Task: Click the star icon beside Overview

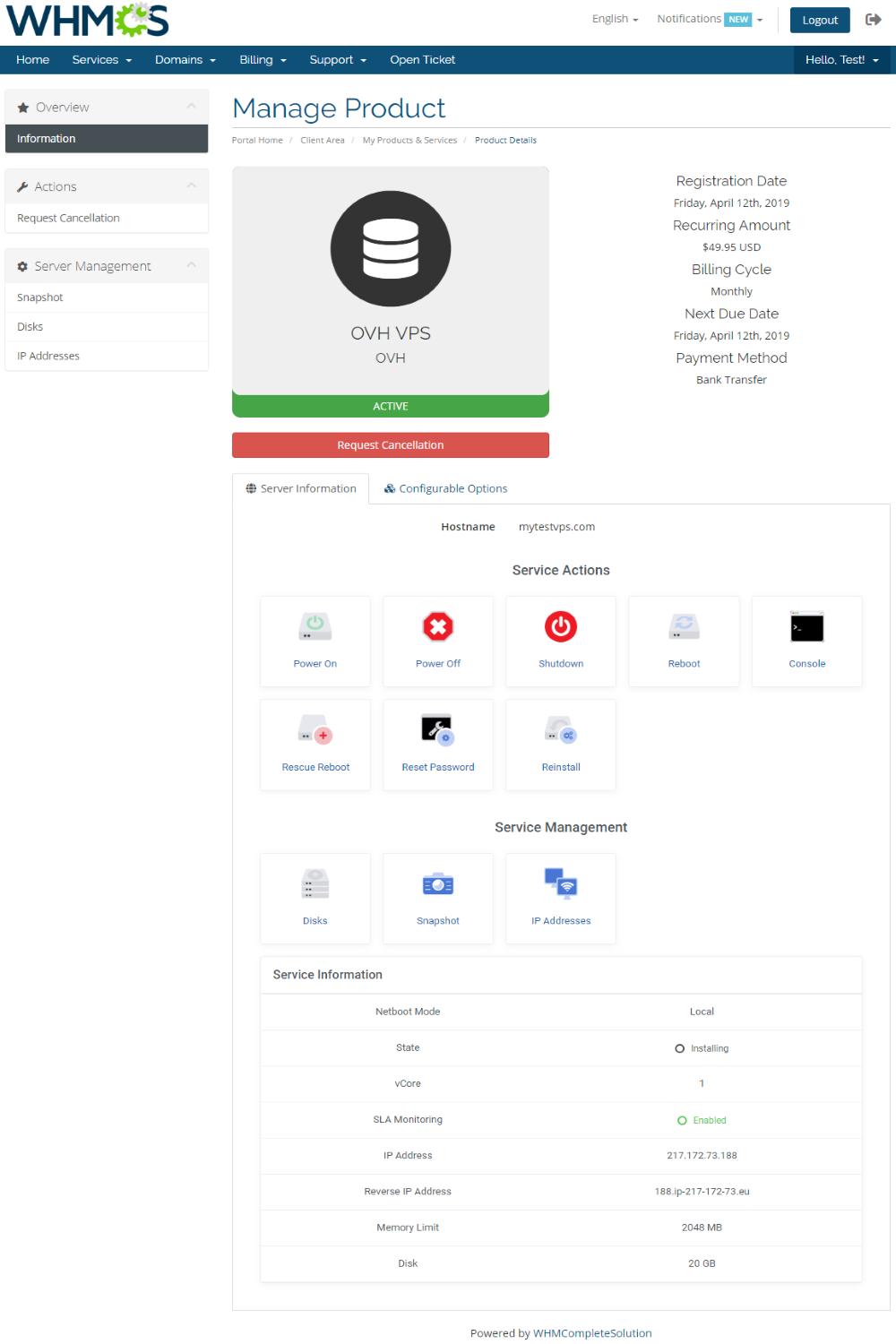Action: tap(23, 108)
